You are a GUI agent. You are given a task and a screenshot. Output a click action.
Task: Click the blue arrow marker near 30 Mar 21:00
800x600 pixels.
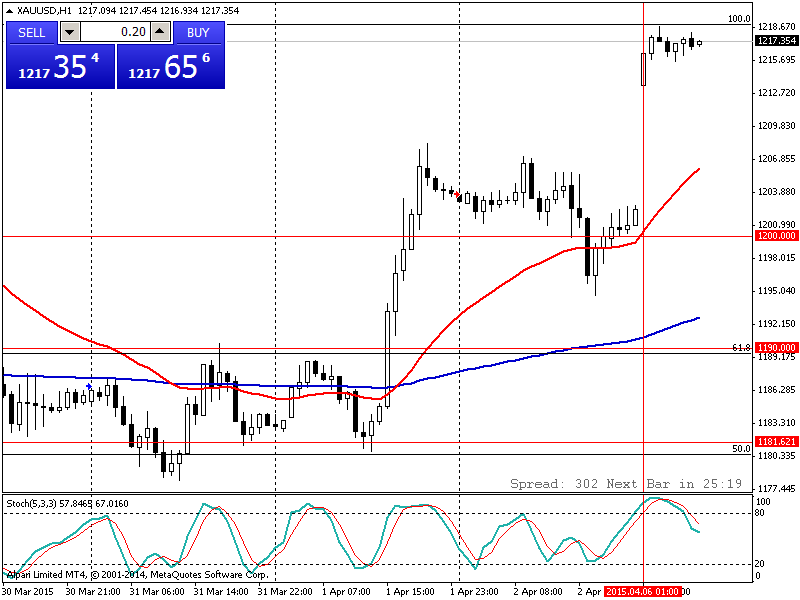[89, 386]
